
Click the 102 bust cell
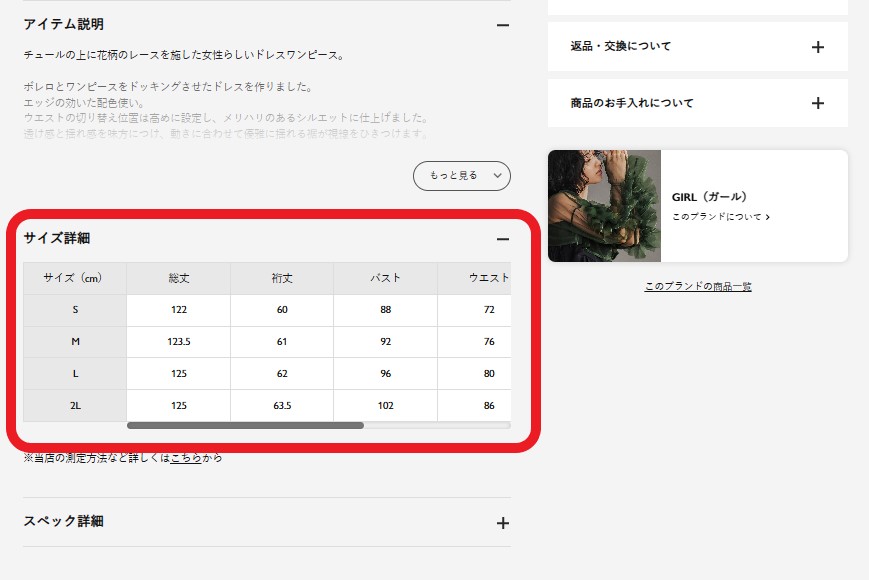(385, 406)
